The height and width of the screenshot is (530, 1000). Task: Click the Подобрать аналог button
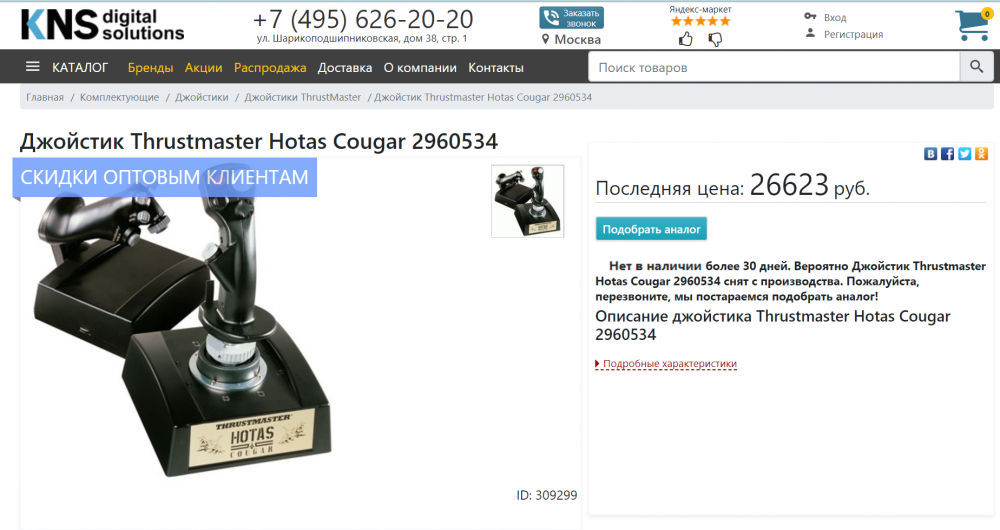pos(651,229)
